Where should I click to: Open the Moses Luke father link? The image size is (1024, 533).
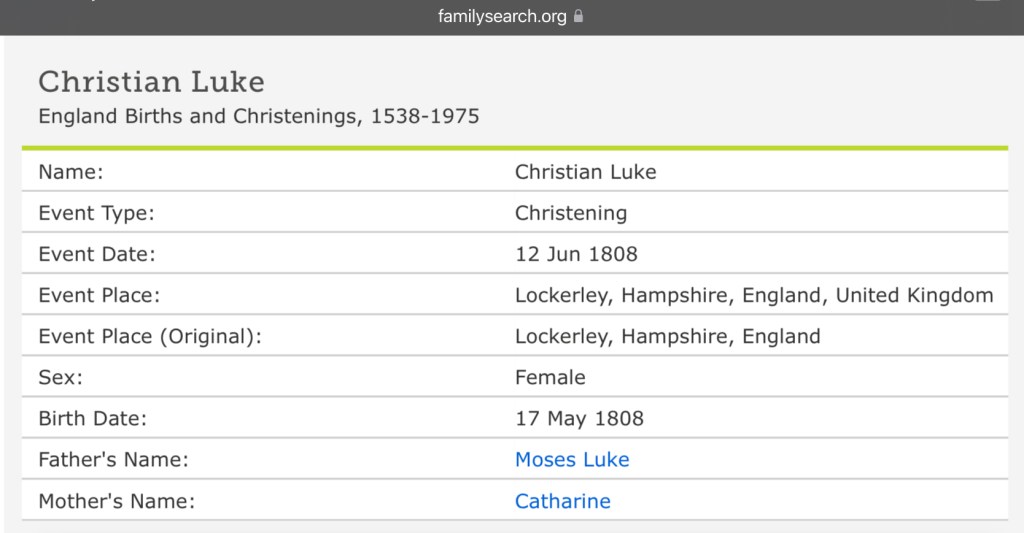[x=572, y=460]
